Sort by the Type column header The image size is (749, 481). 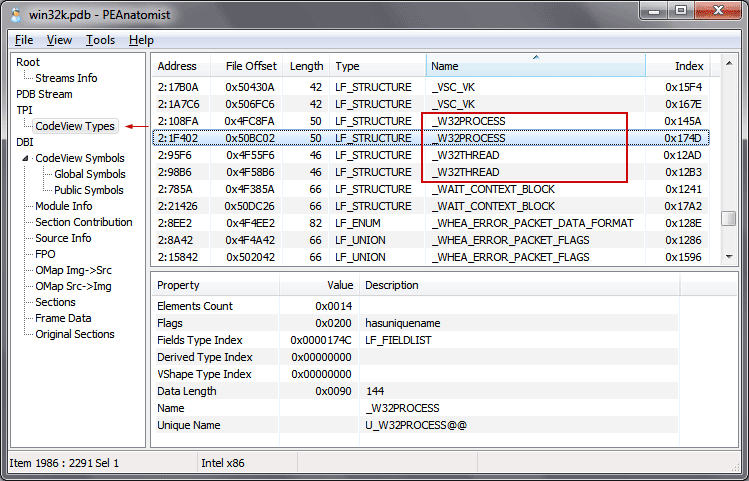[x=377, y=66]
